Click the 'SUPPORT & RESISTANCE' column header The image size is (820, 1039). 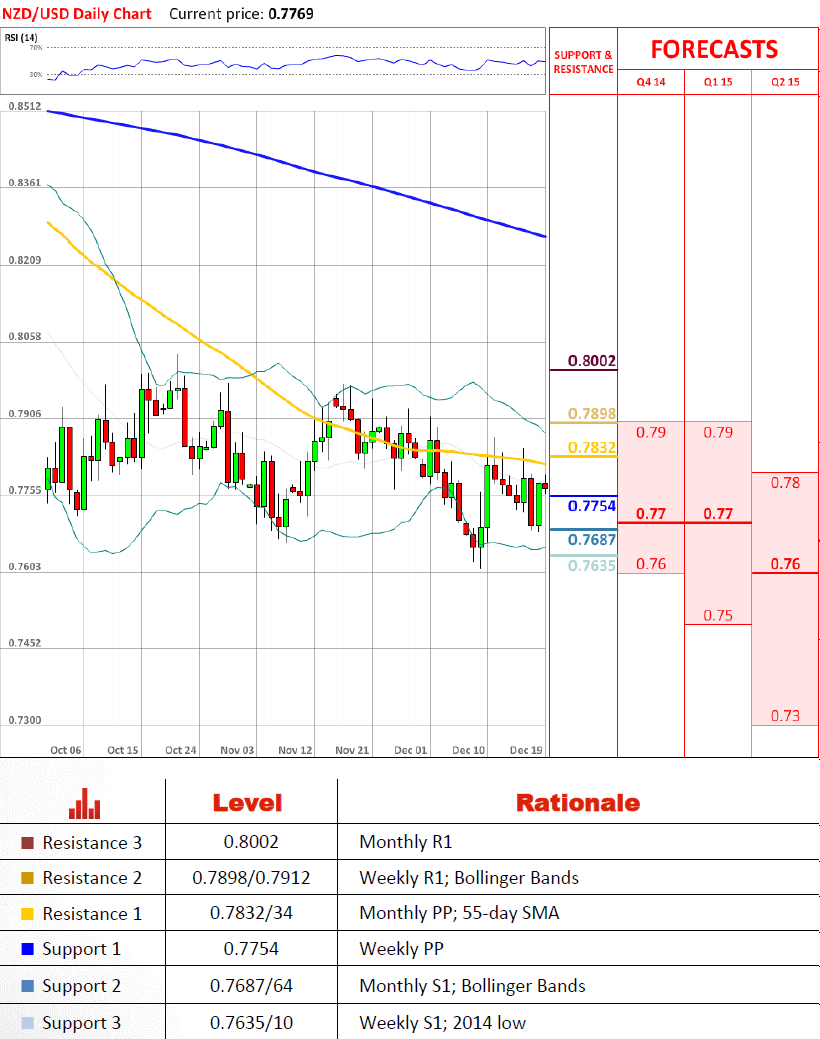pos(583,62)
